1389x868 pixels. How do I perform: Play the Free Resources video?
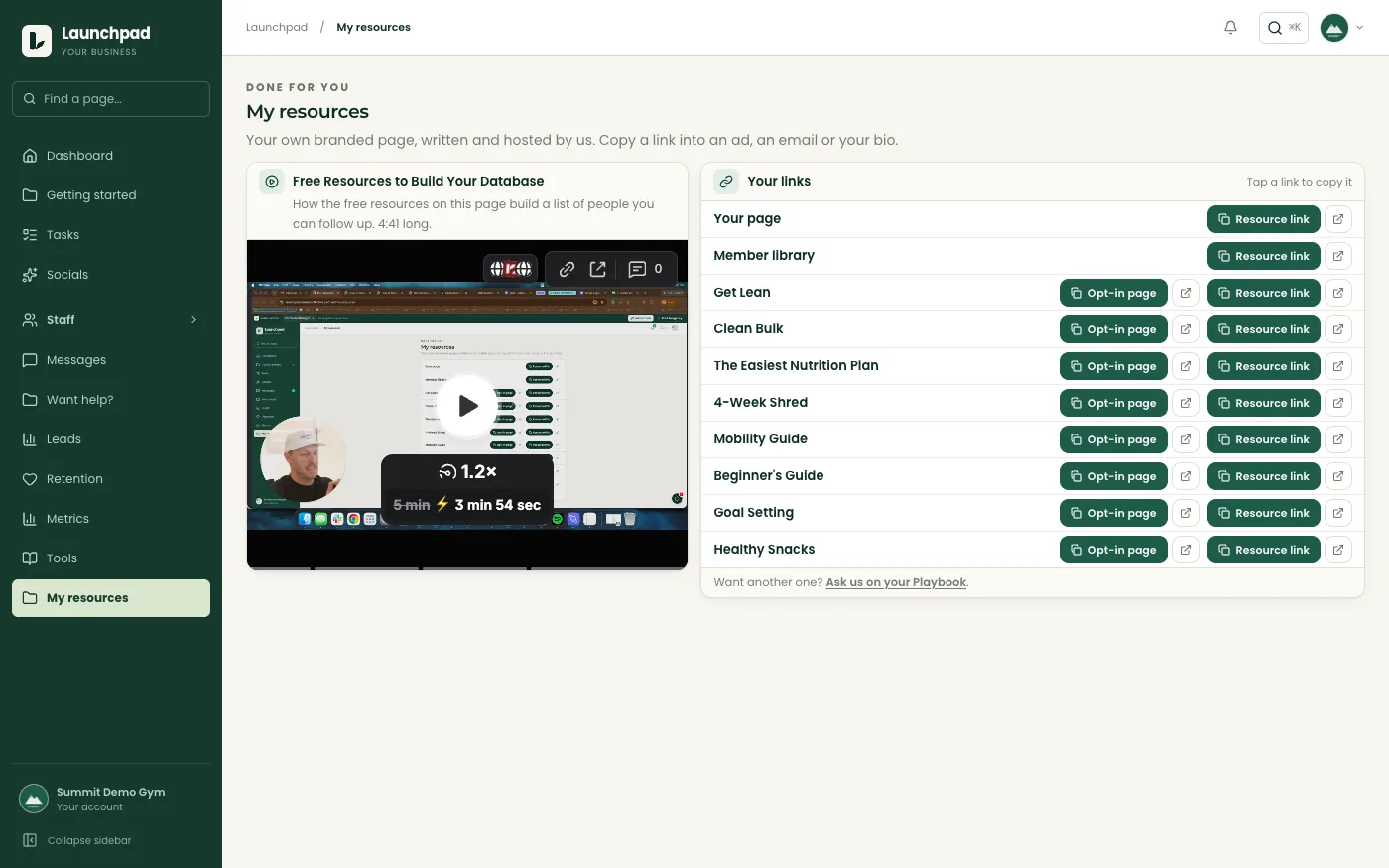(467, 405)
